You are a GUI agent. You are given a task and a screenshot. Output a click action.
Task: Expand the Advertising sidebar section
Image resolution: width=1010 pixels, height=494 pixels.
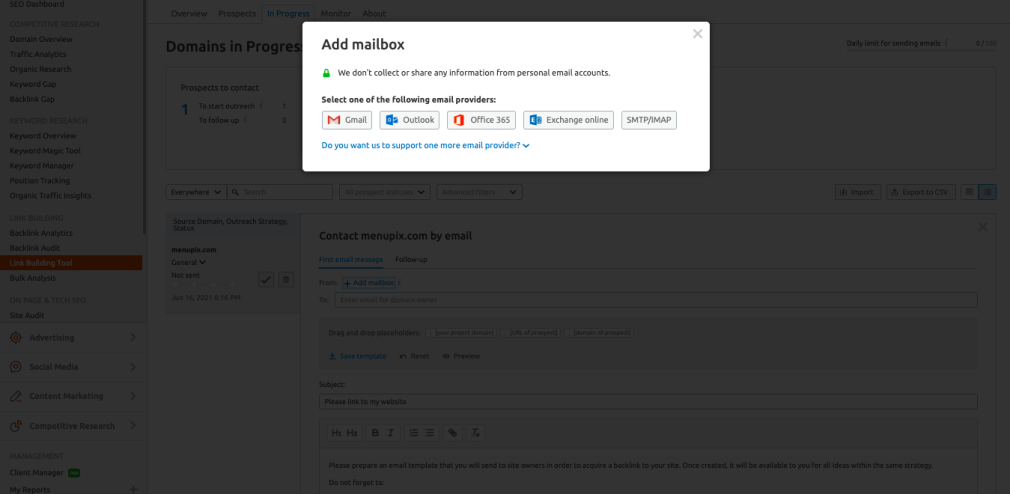(x=71, y=337)
